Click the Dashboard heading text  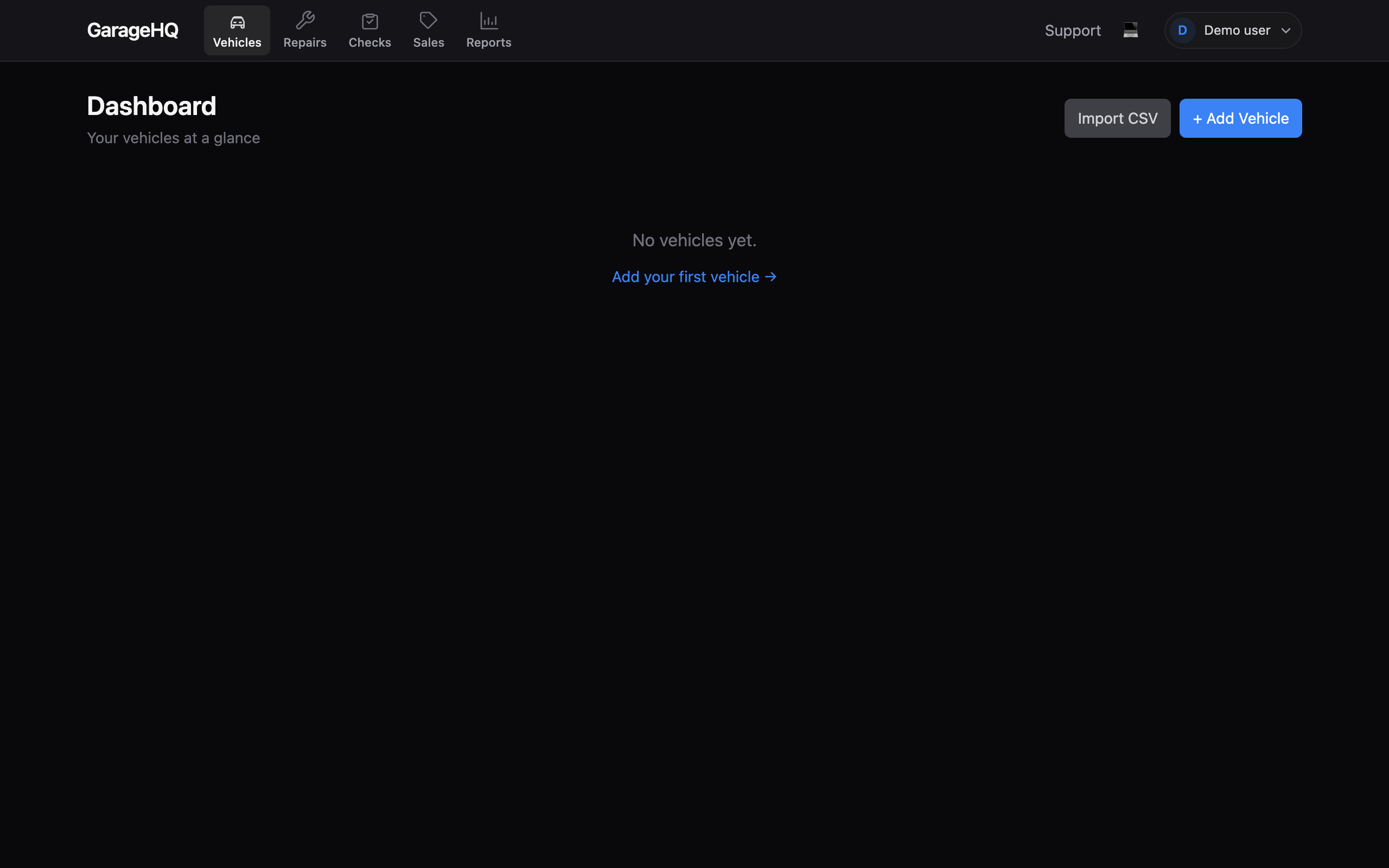click(x=151, y=106)
